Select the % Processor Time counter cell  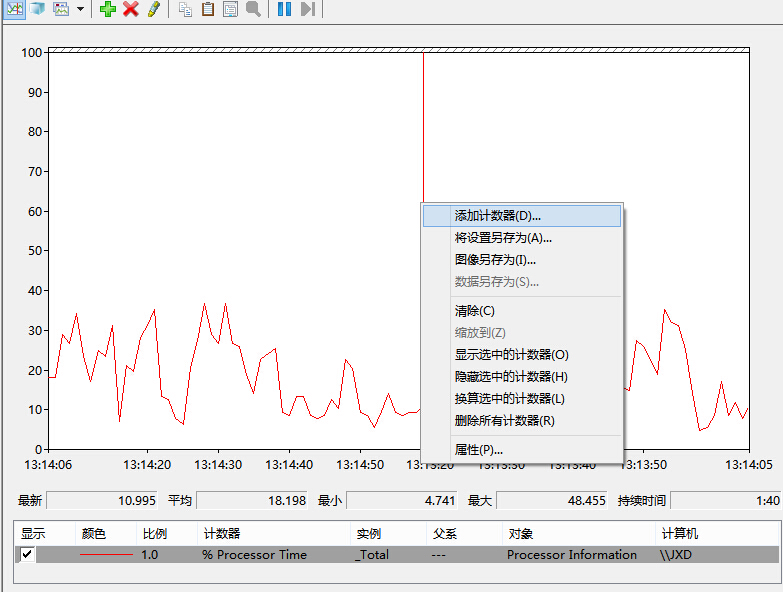pyautogui.click(x=254, y=555)
